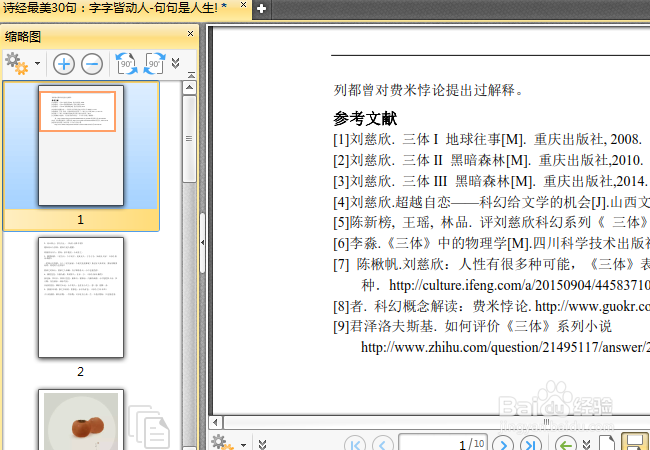Select page 1 thumbnail
This screenshot has width=650, height=450.
81,145
